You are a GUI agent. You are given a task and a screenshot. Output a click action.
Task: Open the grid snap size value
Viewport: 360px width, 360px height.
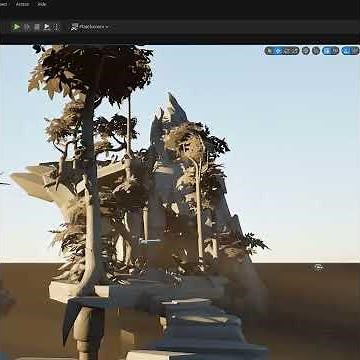[335, 51]
